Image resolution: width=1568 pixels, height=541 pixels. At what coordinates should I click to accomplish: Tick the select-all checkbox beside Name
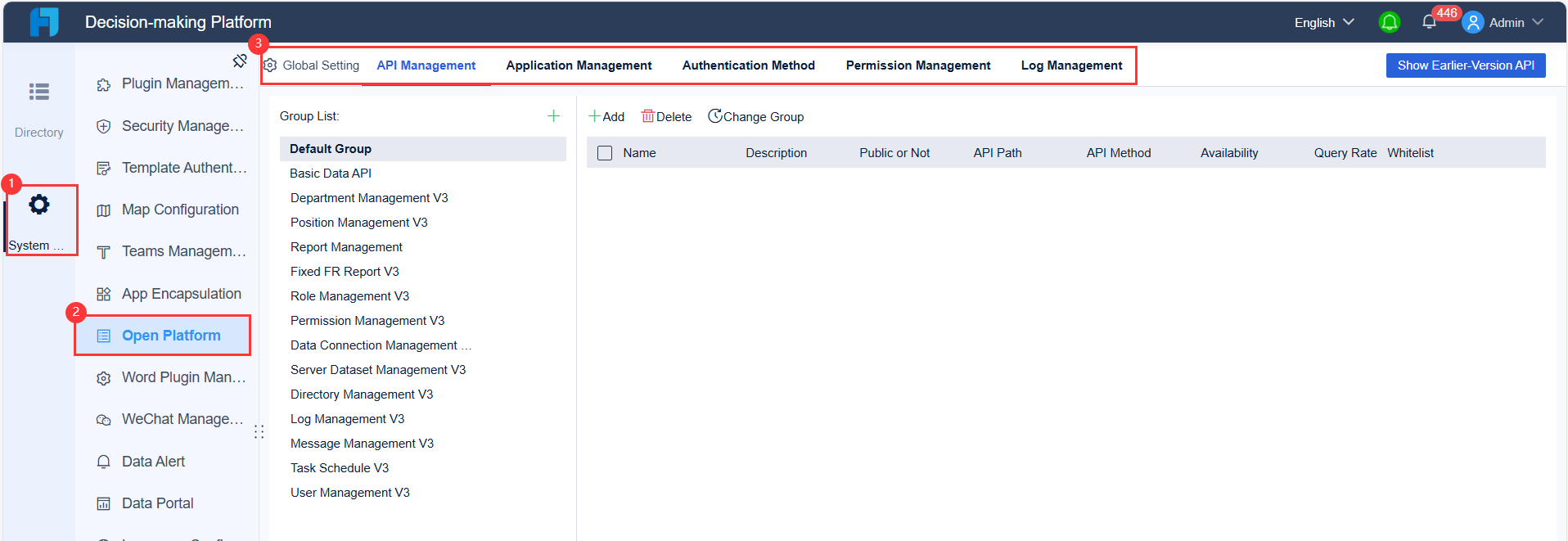605,153
